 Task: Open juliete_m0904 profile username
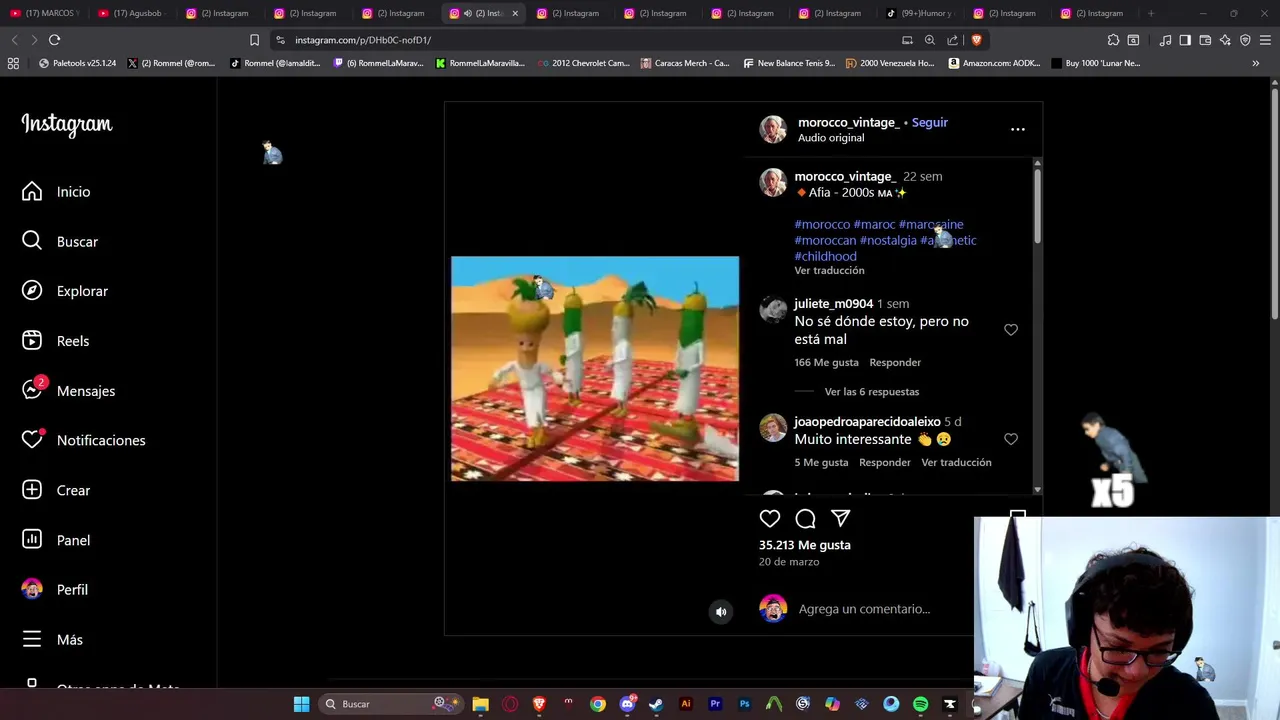833,303
